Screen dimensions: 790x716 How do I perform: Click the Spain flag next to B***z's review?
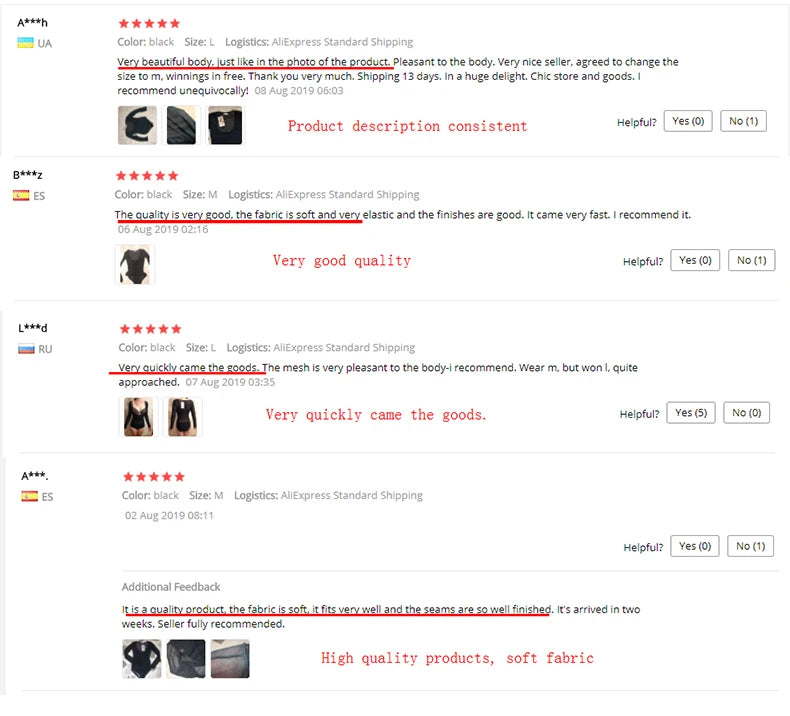click(21, 196)
